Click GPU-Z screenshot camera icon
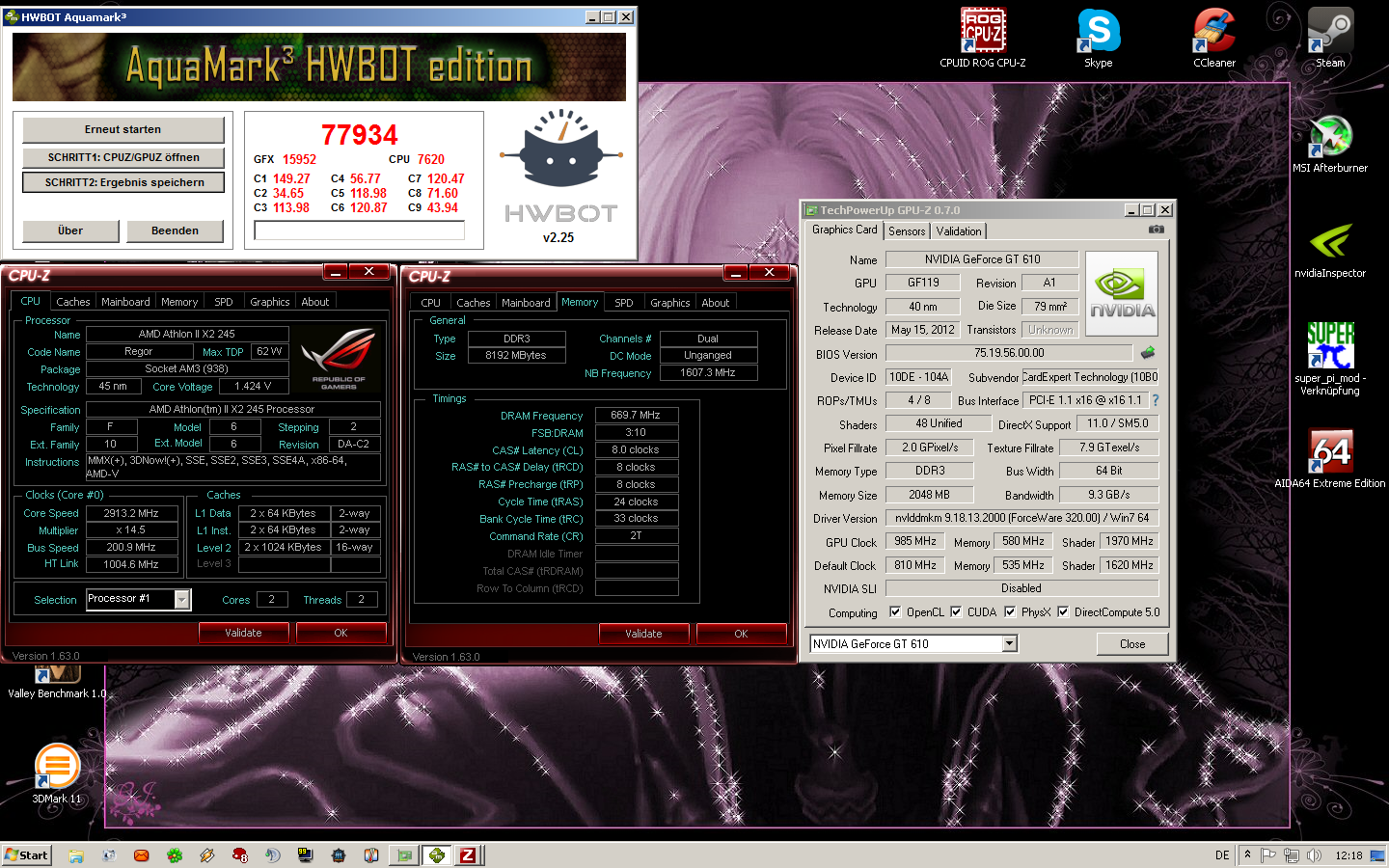Screen dimensions: 1389x868 (1157, 230)
